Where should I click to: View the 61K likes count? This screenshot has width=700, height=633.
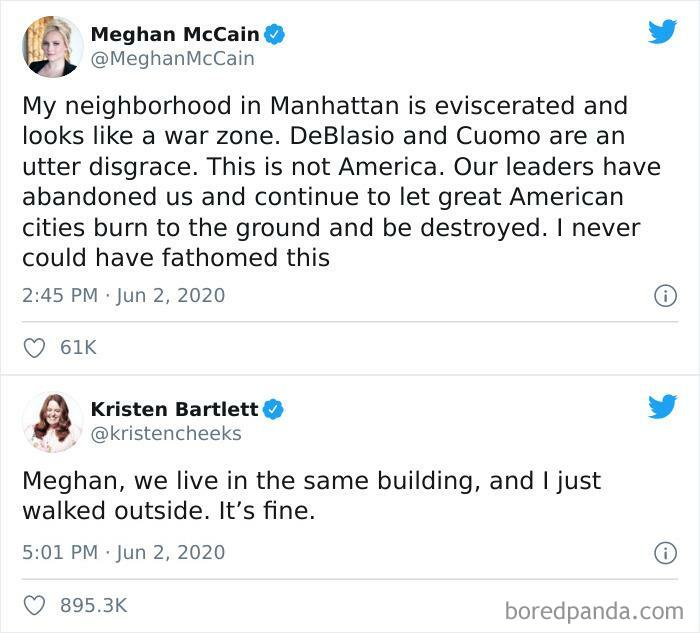click(78, 348)
